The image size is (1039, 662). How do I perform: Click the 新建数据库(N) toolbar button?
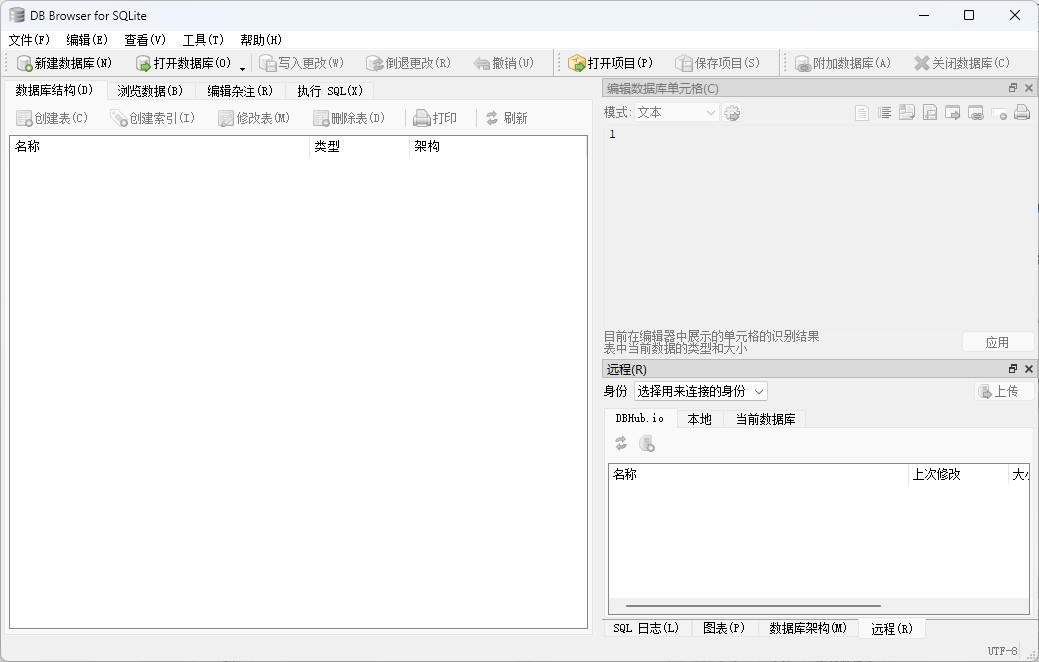coord(64,63)
